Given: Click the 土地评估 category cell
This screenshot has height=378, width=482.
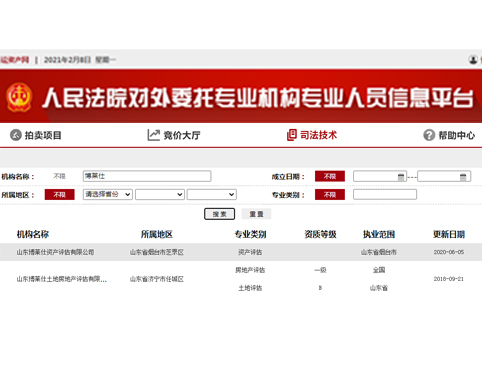Looking at the screenshot, I should (x=250, y=288).
